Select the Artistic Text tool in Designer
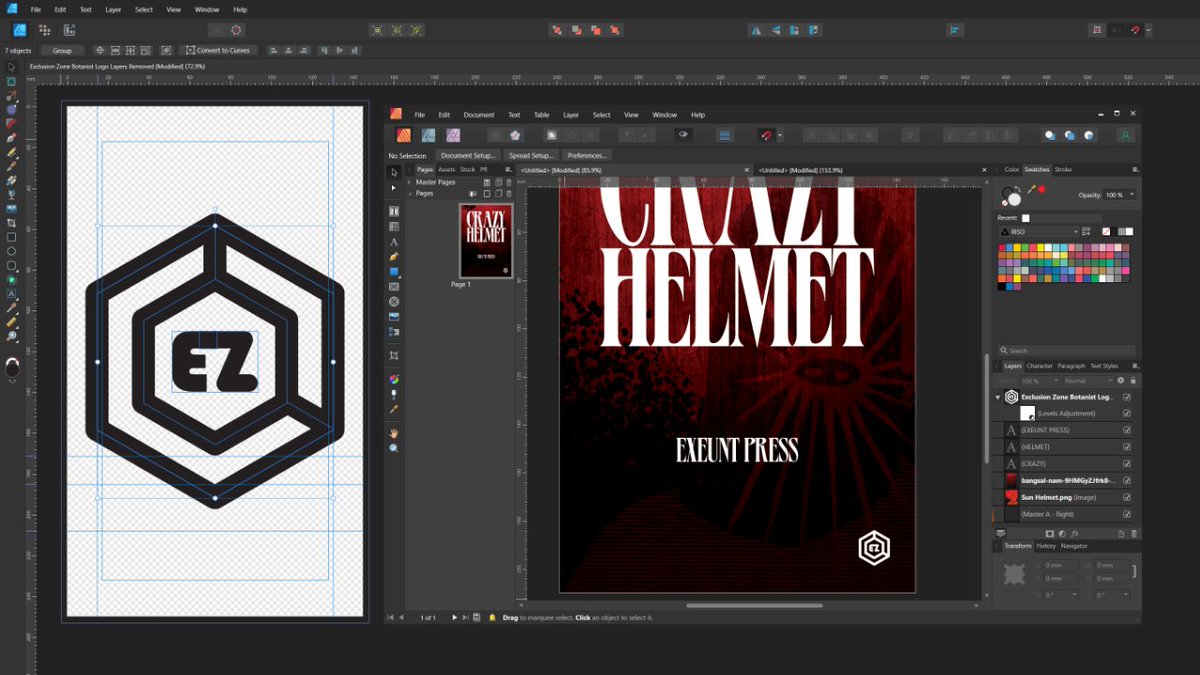This screenshot has height=675, width=1200. (x=12, y=294)
